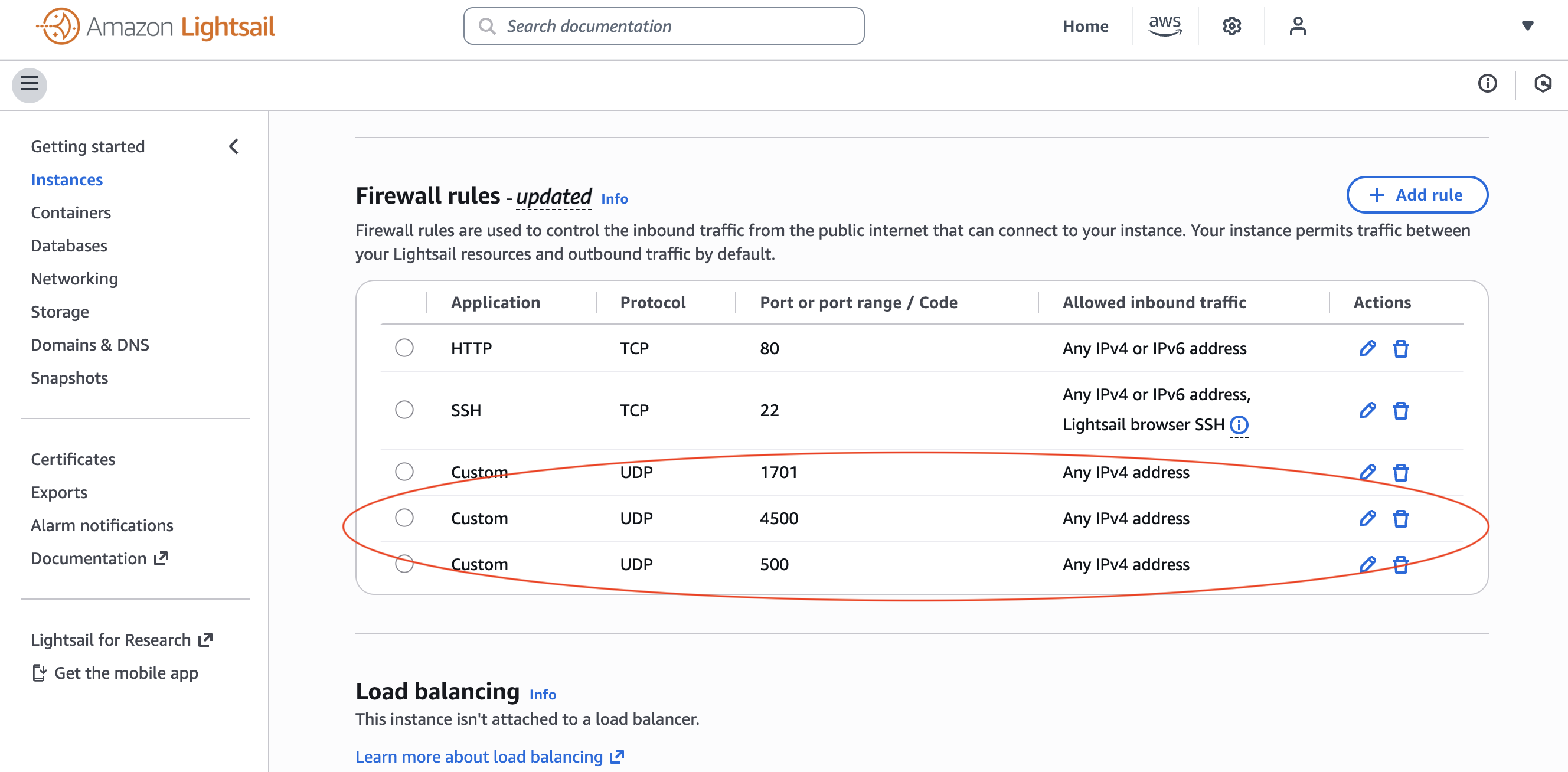Click the Amazon Lightsail logo
Screen dimensions: 1568x772
tap(155, 26)
